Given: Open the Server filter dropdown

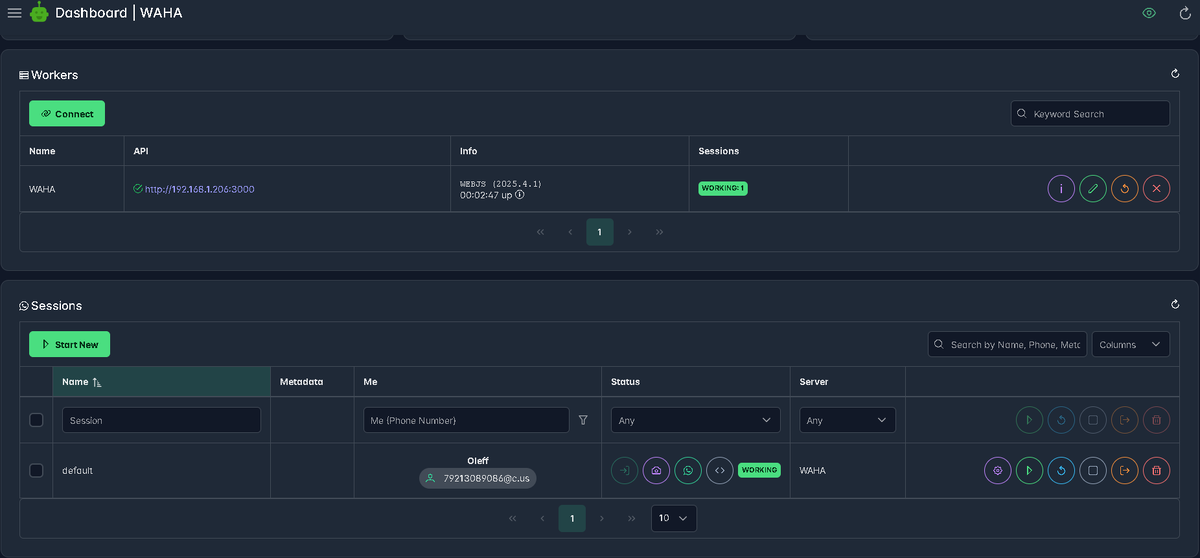Looking at the screenshot, I should coord(847,420).
